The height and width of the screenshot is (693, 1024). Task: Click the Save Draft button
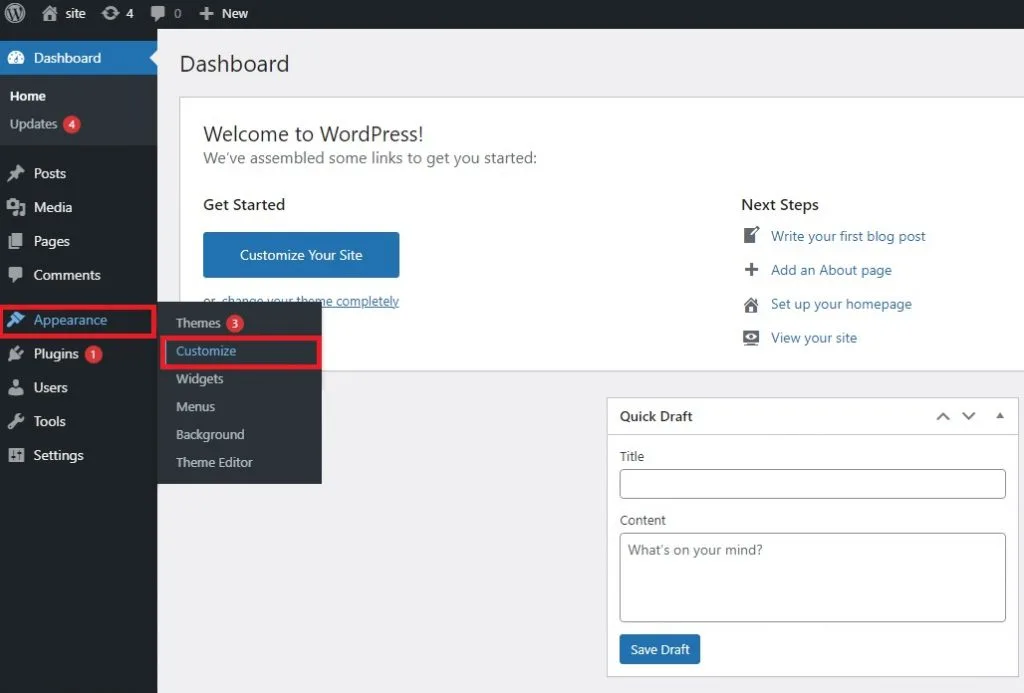[660, 649]
